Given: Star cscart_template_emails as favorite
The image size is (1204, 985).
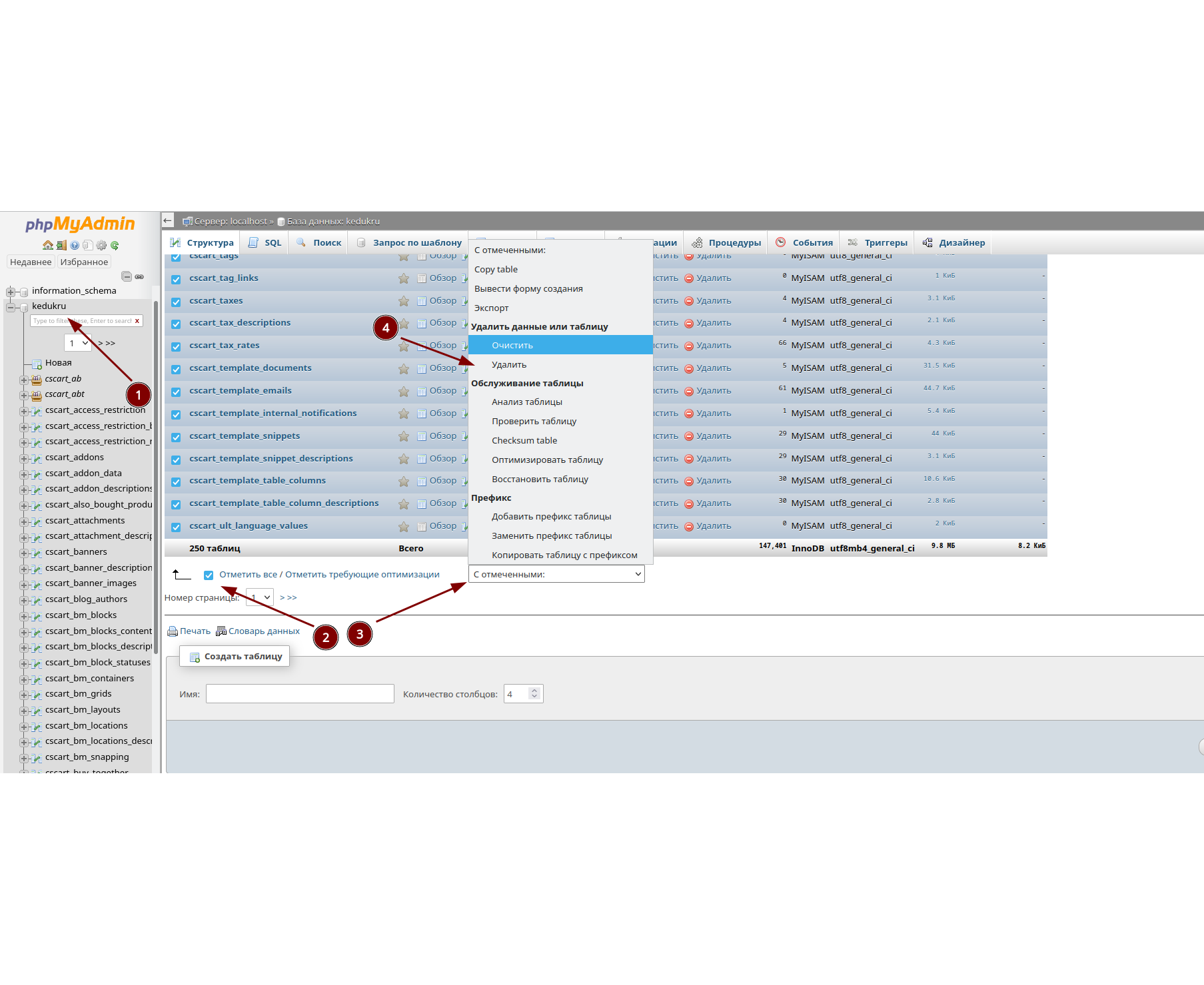Looking at the screenshot, I should point(404,392).
